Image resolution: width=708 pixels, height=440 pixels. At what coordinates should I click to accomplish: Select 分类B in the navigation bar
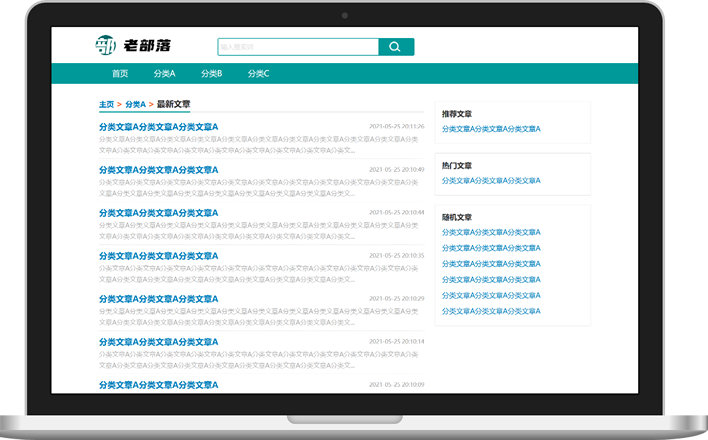pos(211,73)
